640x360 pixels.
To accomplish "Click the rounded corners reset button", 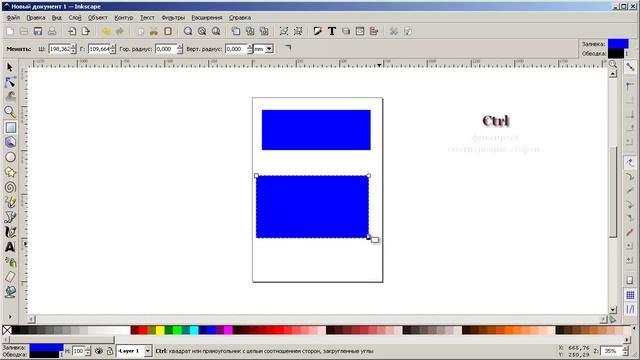I will coord(288,48).
